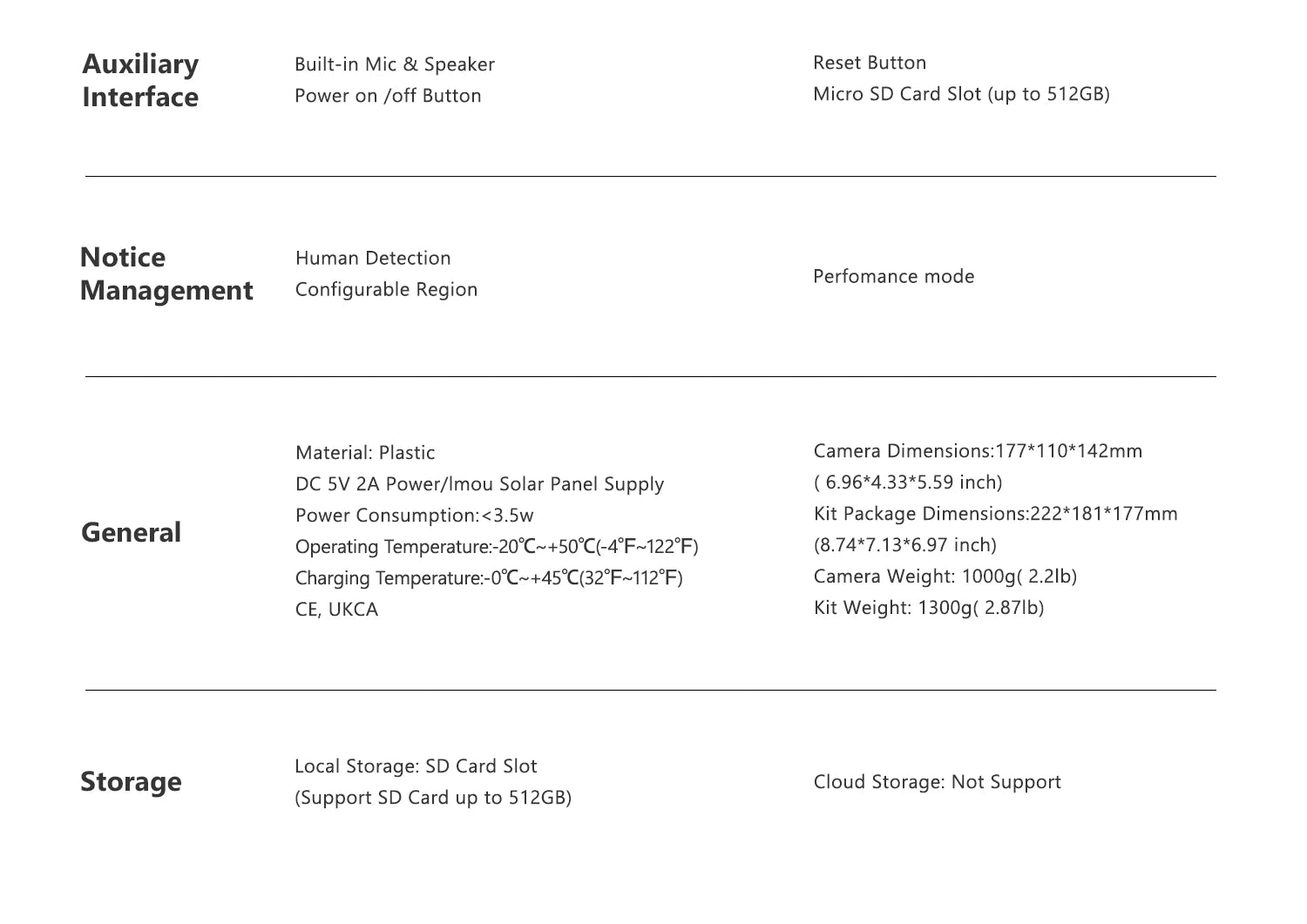The width and height of the screenshot is (1307, 924).
Task: Click the Cloud Storage: Not Support text
Action: click(x=937, y=782)
